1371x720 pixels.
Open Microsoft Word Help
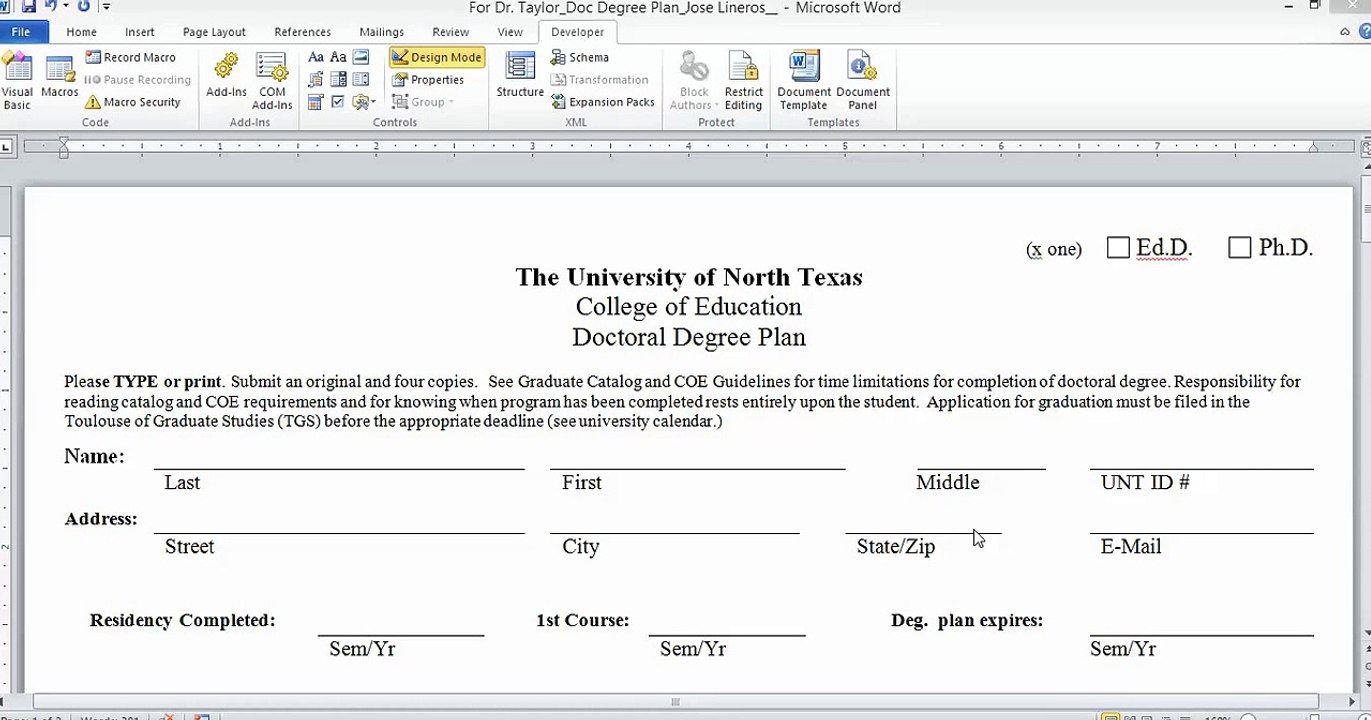coord(1365,32)
